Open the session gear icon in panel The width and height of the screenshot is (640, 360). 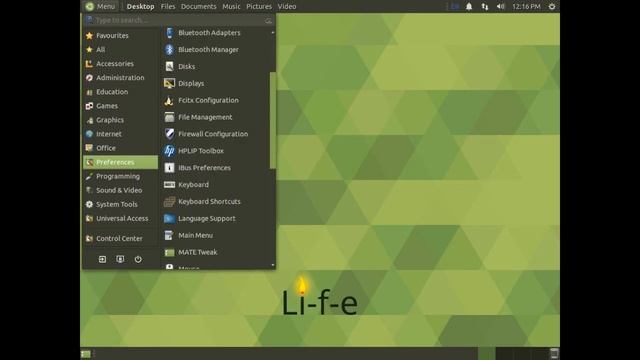coord(552,7)
